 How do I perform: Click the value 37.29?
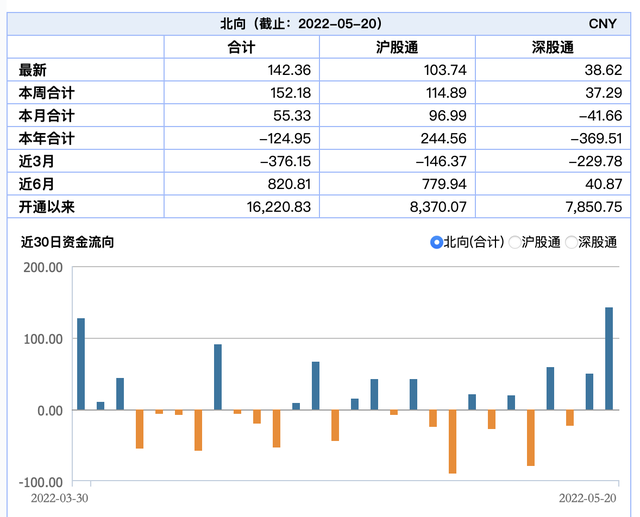coord(604,93)
